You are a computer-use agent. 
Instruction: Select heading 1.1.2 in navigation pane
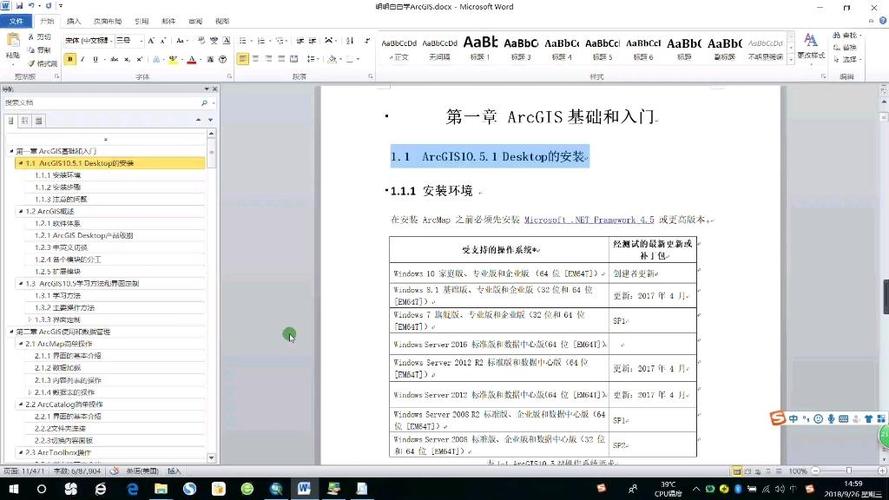(58, 187)
